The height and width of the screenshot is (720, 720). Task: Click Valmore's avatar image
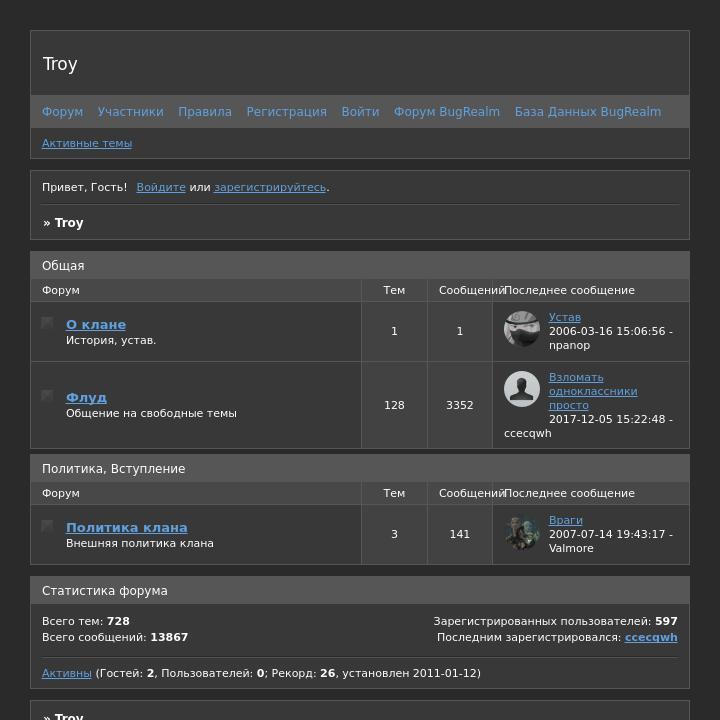(522, 532)
